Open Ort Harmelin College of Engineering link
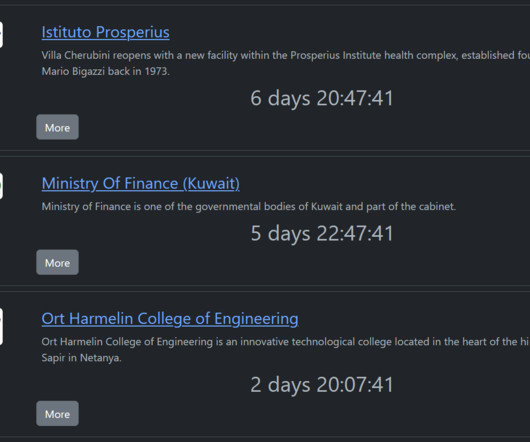The image size is (530, 442). 170,319
